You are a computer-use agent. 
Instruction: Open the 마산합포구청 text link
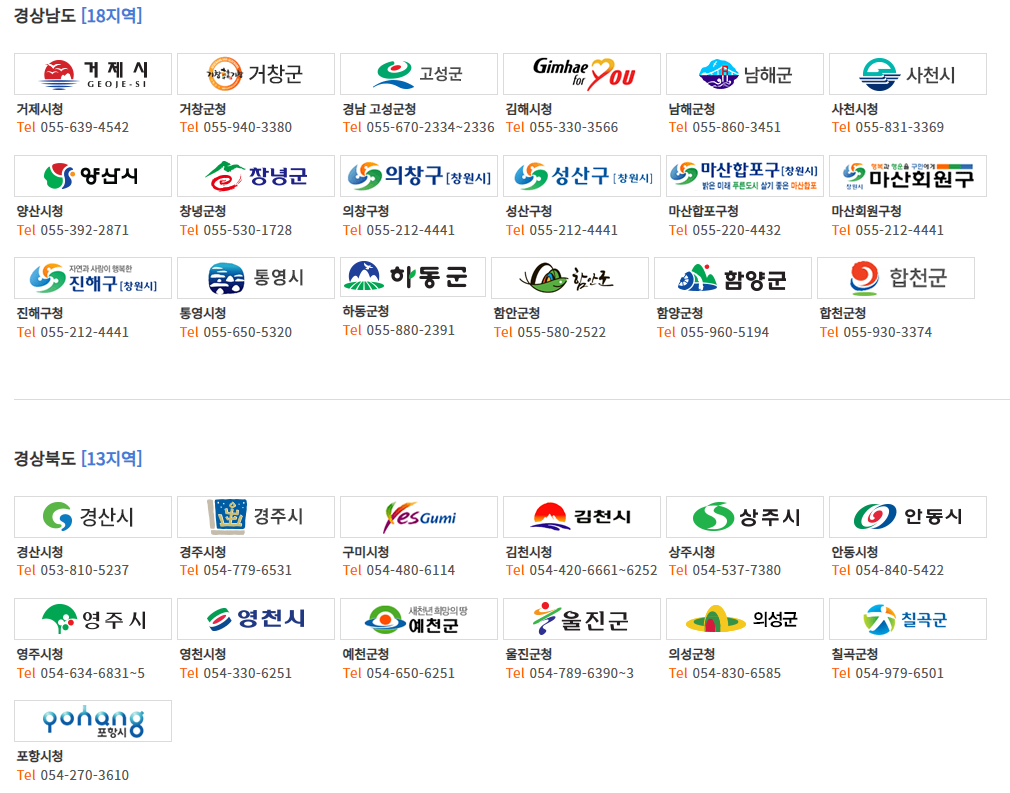(x=703, y=211)
